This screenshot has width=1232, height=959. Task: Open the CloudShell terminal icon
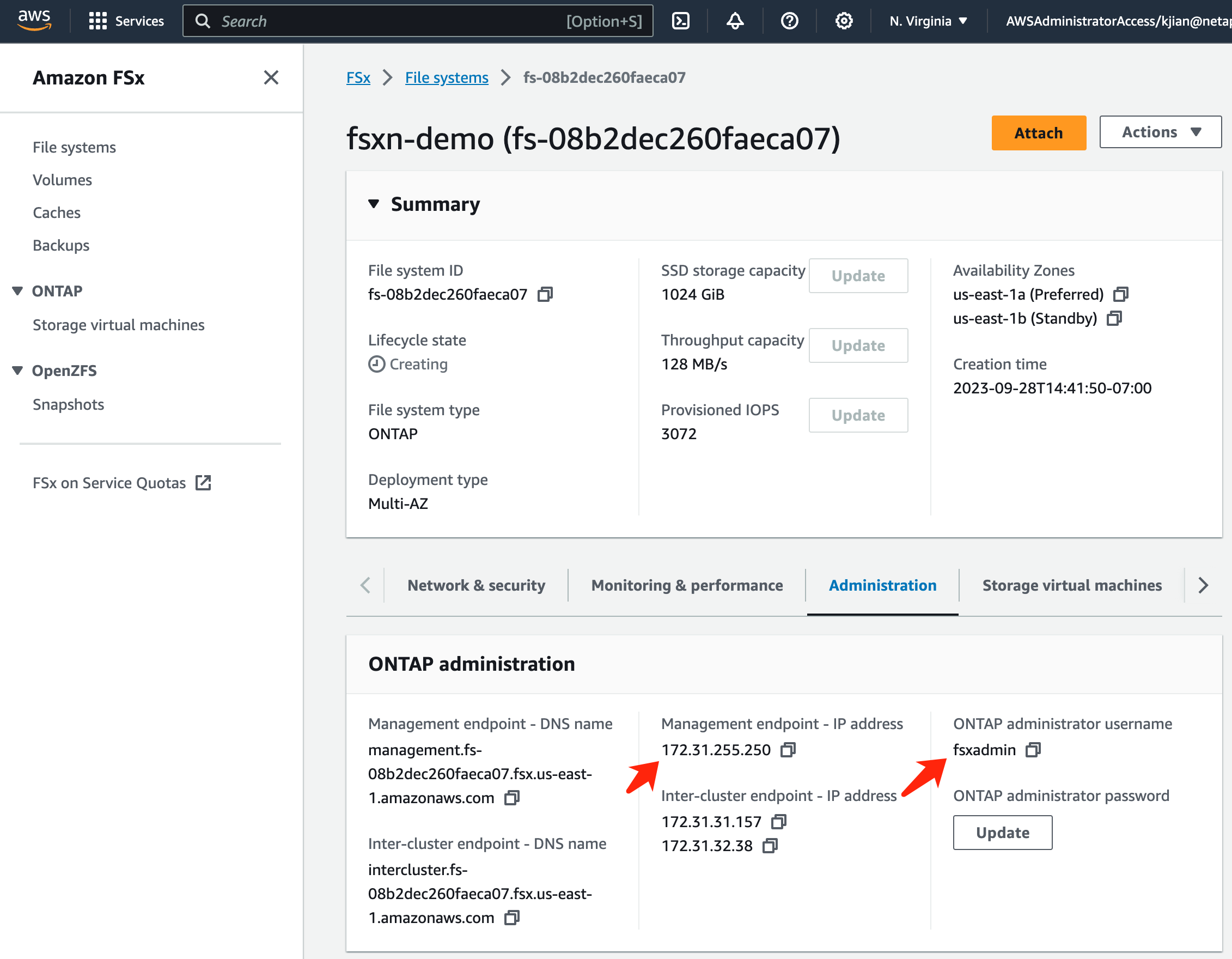(x=681, y=21)
